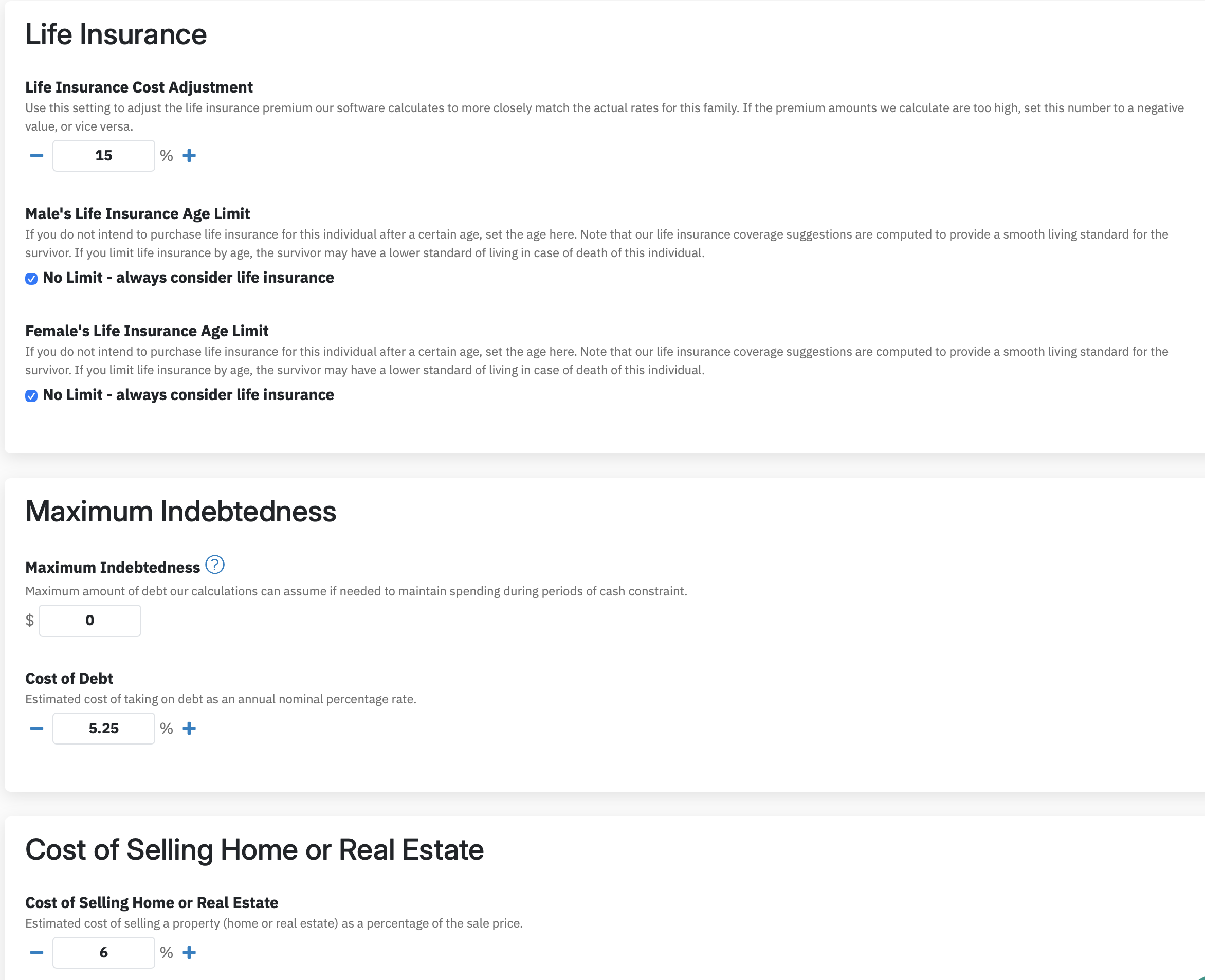
Task: Click the Female's Life Insurance Age Limit title
Action: click(x=147, y=331)
